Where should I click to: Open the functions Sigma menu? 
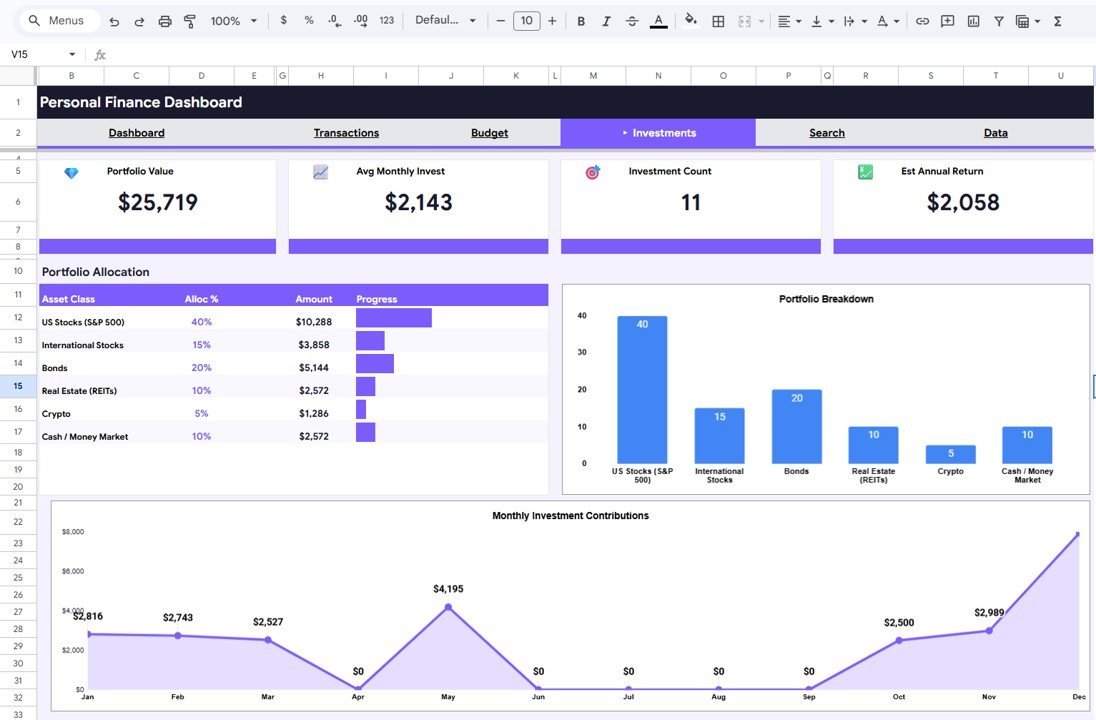(x=1057, y=19)
